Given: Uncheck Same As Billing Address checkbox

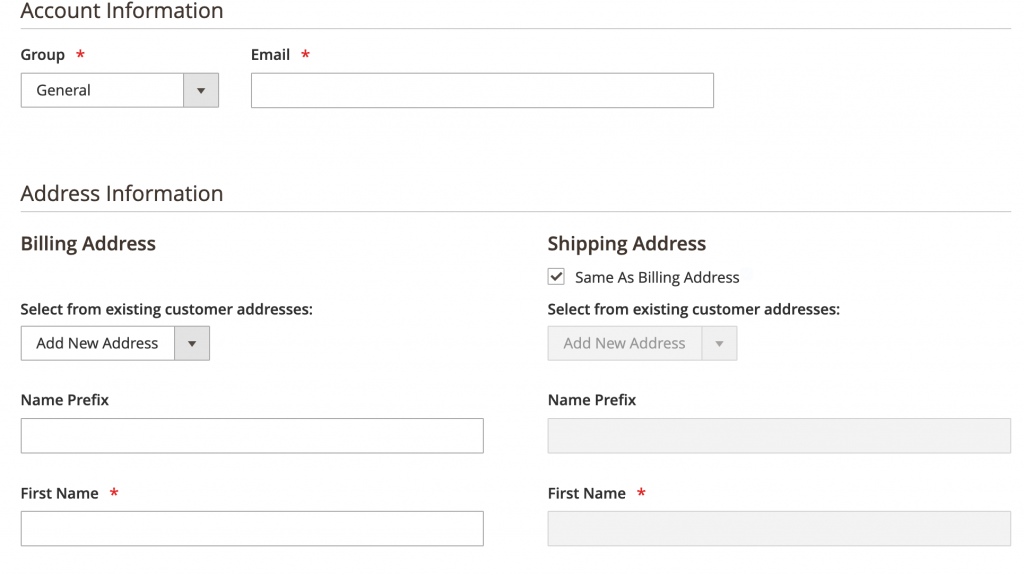Looking at the screenshot, I should tap(556, 277).
